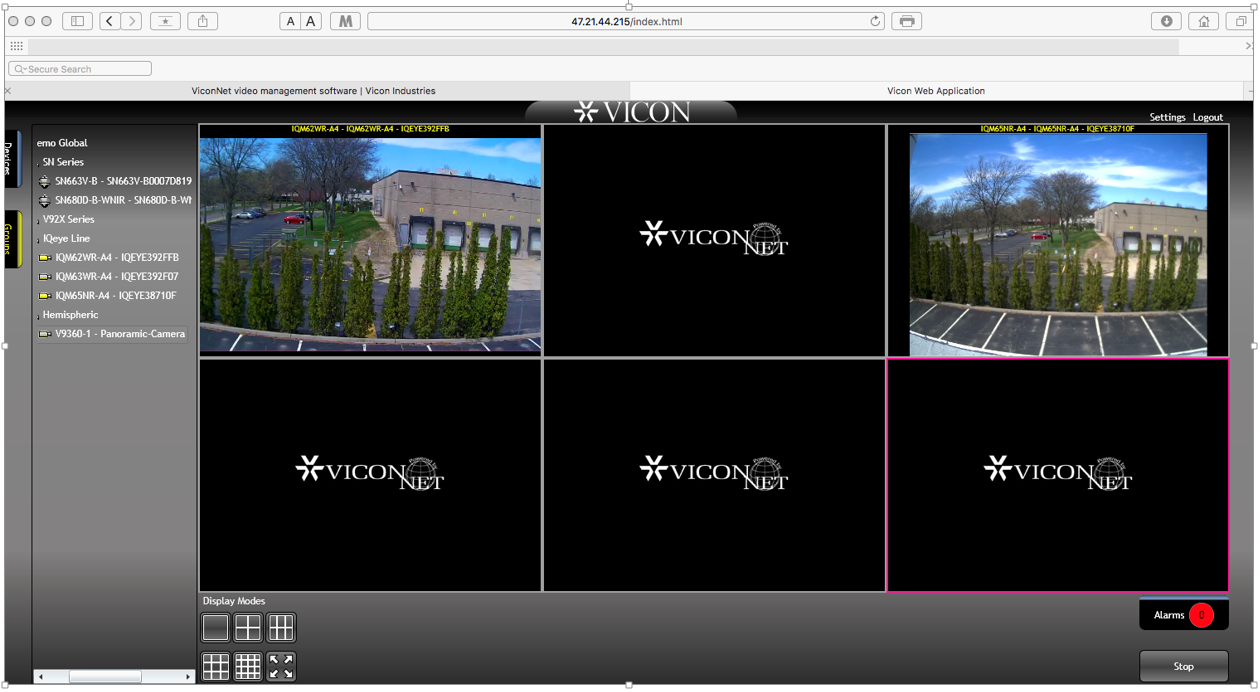Select the 3x3 grid display mode
1260x692 pixels.
click(x=215, y=666)
